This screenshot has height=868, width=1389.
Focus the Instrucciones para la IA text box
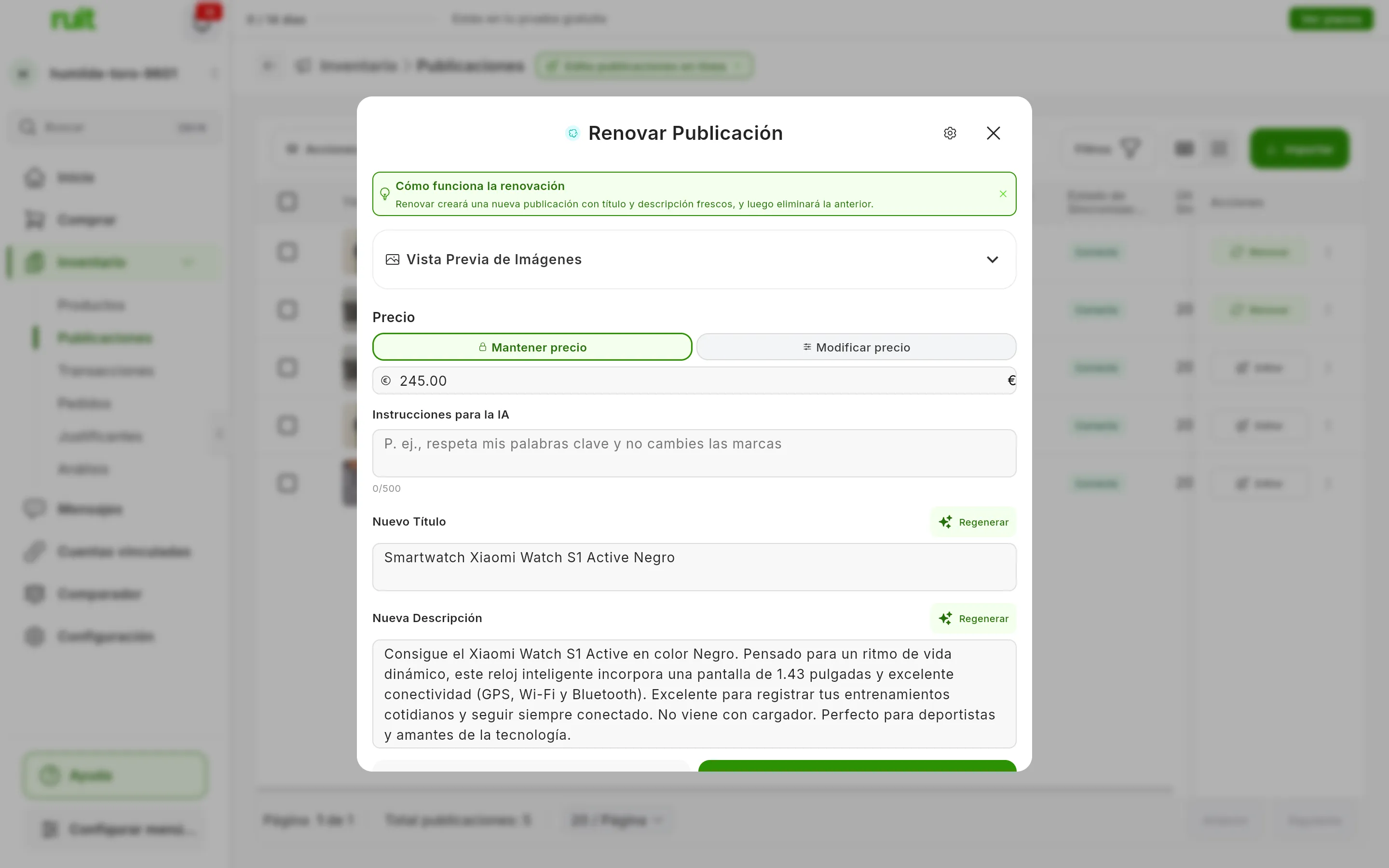[694, 453]
